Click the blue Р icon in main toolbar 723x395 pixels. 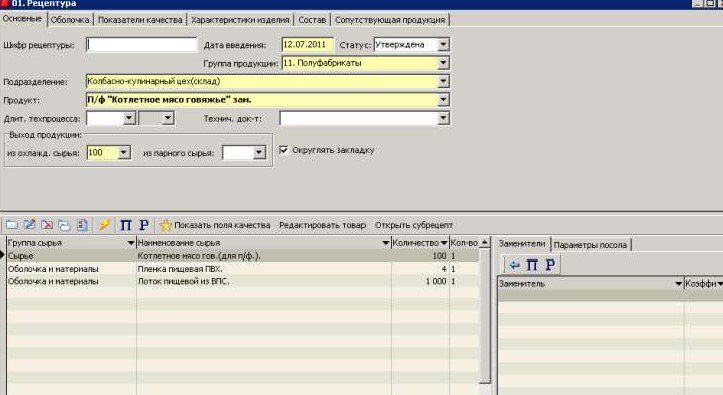(144, 225)
